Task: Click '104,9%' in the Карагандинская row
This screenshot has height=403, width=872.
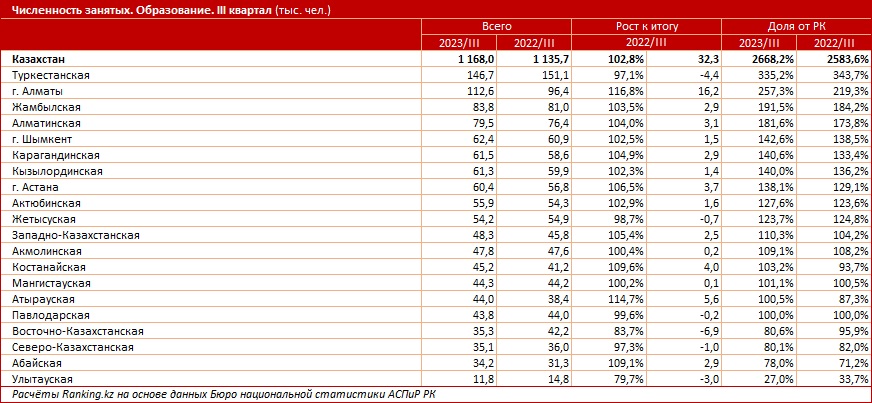Action: click(627, 156)
